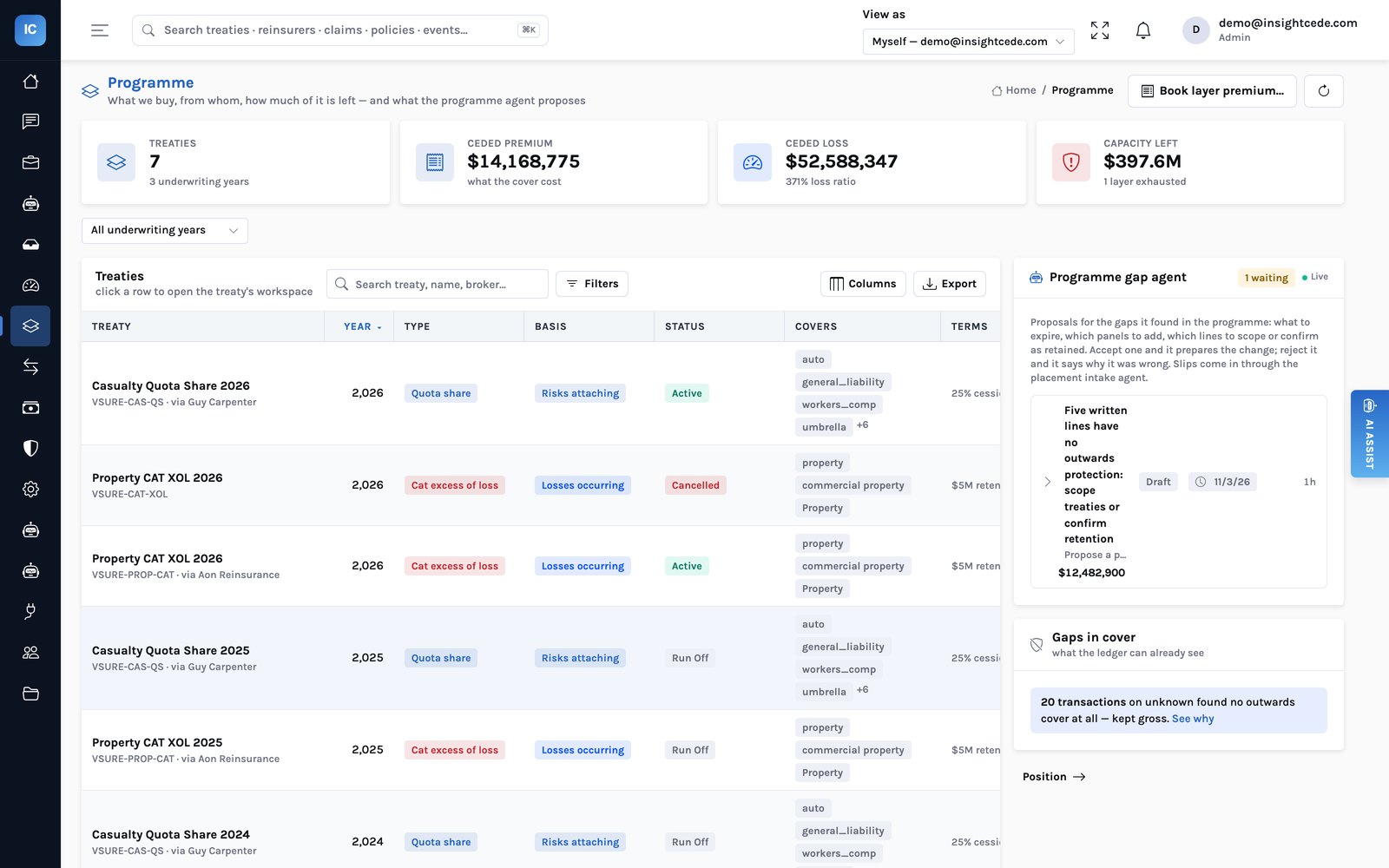Expand the All underwriting years dropdown

pos(165,230)
